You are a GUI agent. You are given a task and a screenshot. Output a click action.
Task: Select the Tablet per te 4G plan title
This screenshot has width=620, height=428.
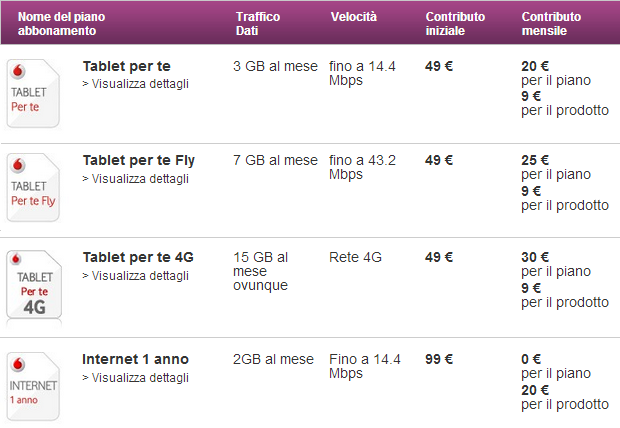138,257
